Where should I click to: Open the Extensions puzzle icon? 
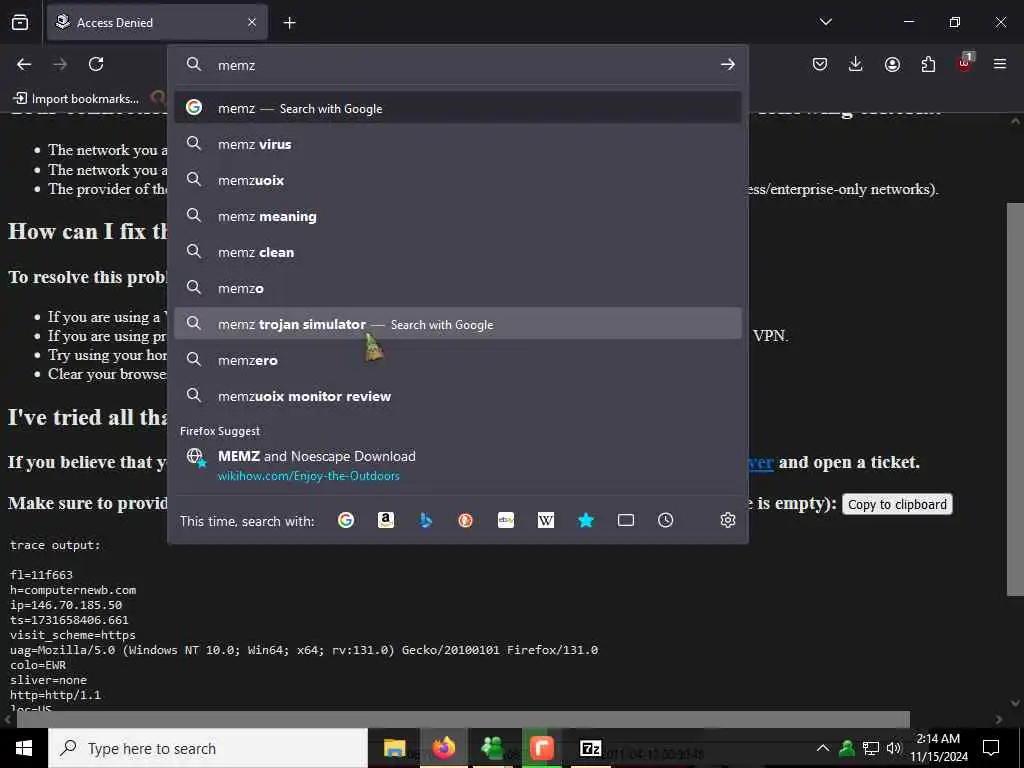928,64
